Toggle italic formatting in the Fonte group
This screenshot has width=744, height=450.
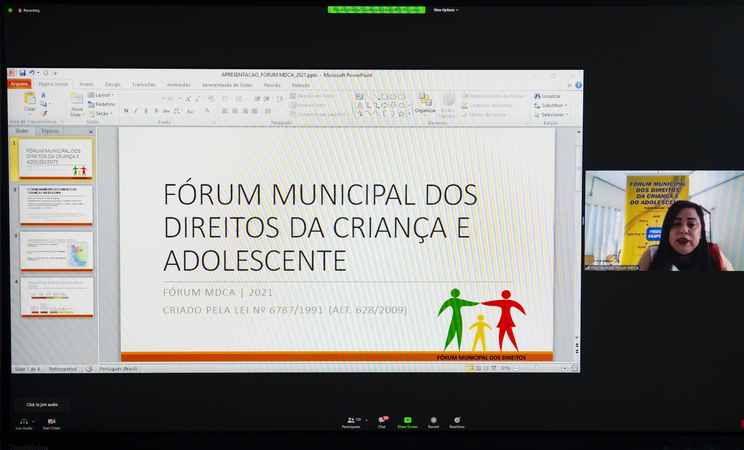pos(136,111)
